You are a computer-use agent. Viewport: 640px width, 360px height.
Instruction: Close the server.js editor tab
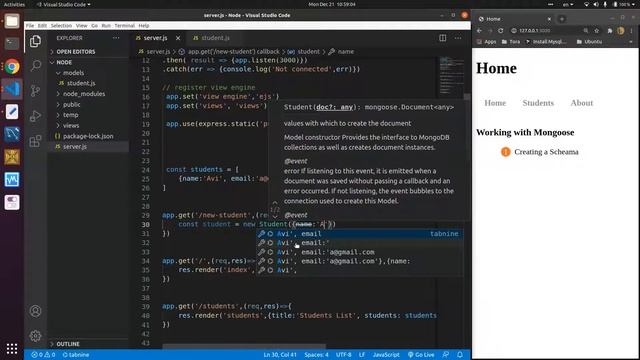[178, 38]
